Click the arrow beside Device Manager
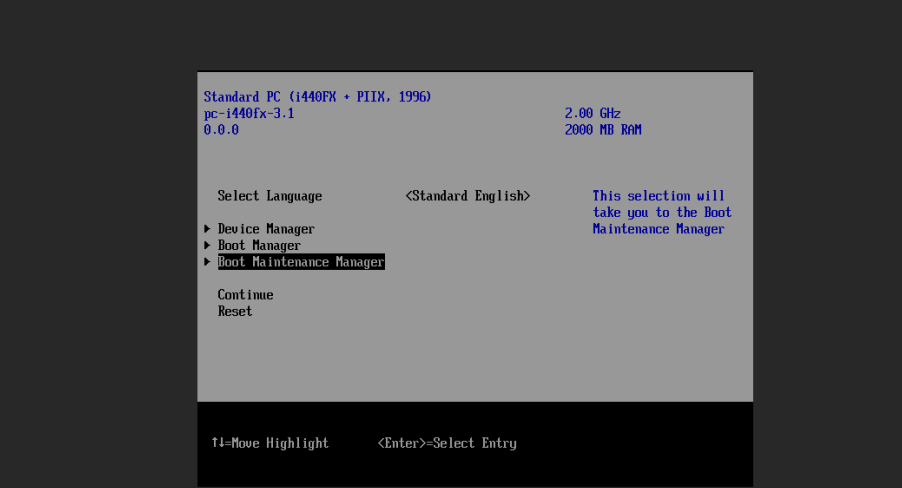 [x=207, y=229]
